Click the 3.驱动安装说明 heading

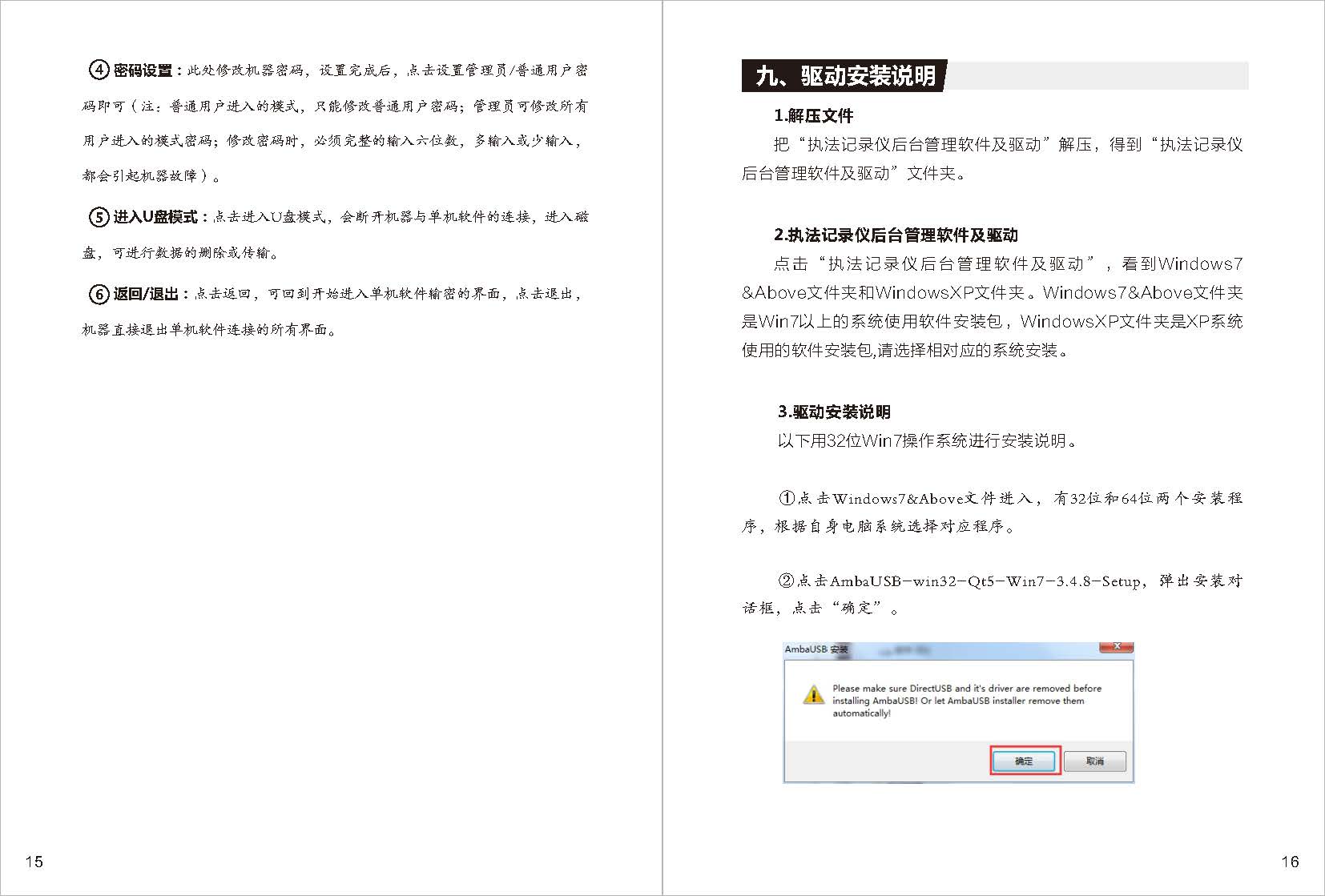[x=834, y=412]
